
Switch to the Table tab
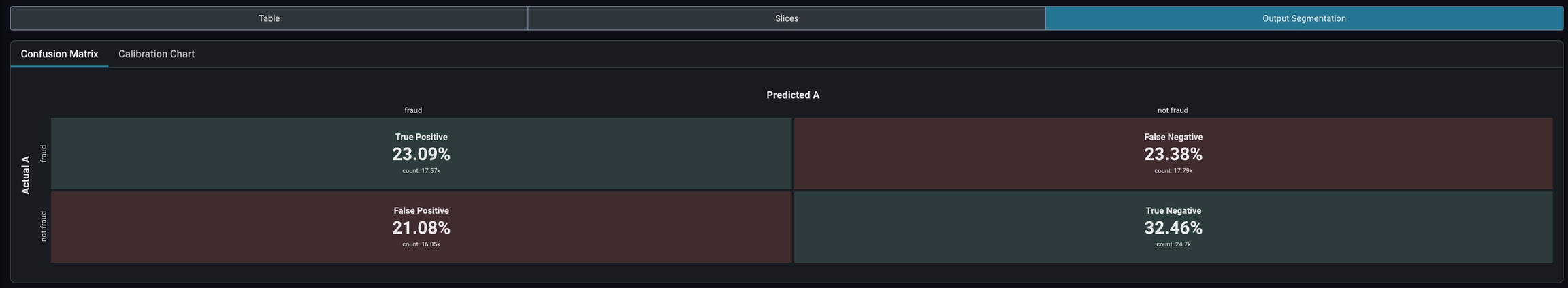click(x=269, y=18)
